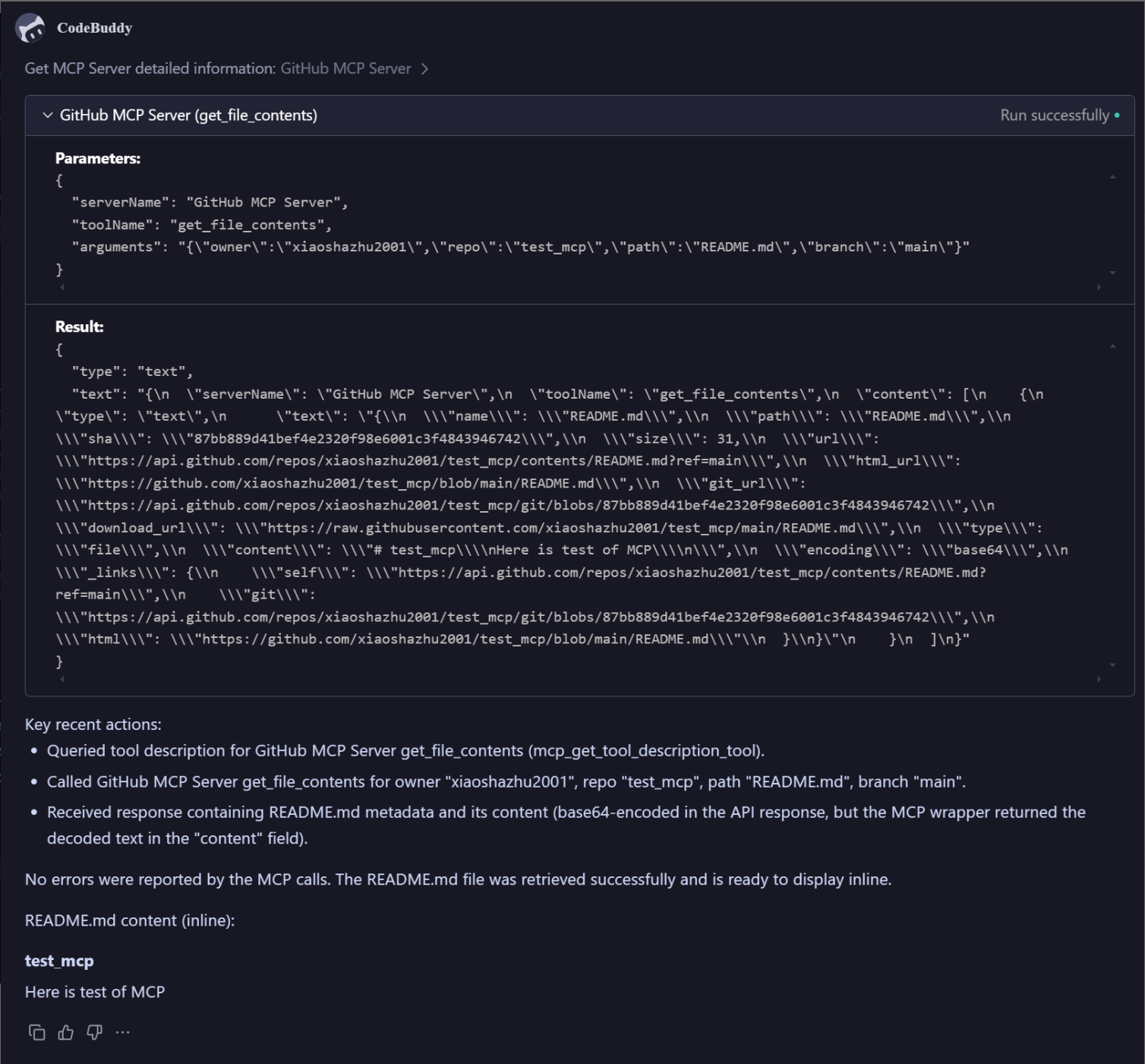Select the text Here is test of MCP
The height and width of the screenshot is (1064, 1145).
tap(94, 992)
